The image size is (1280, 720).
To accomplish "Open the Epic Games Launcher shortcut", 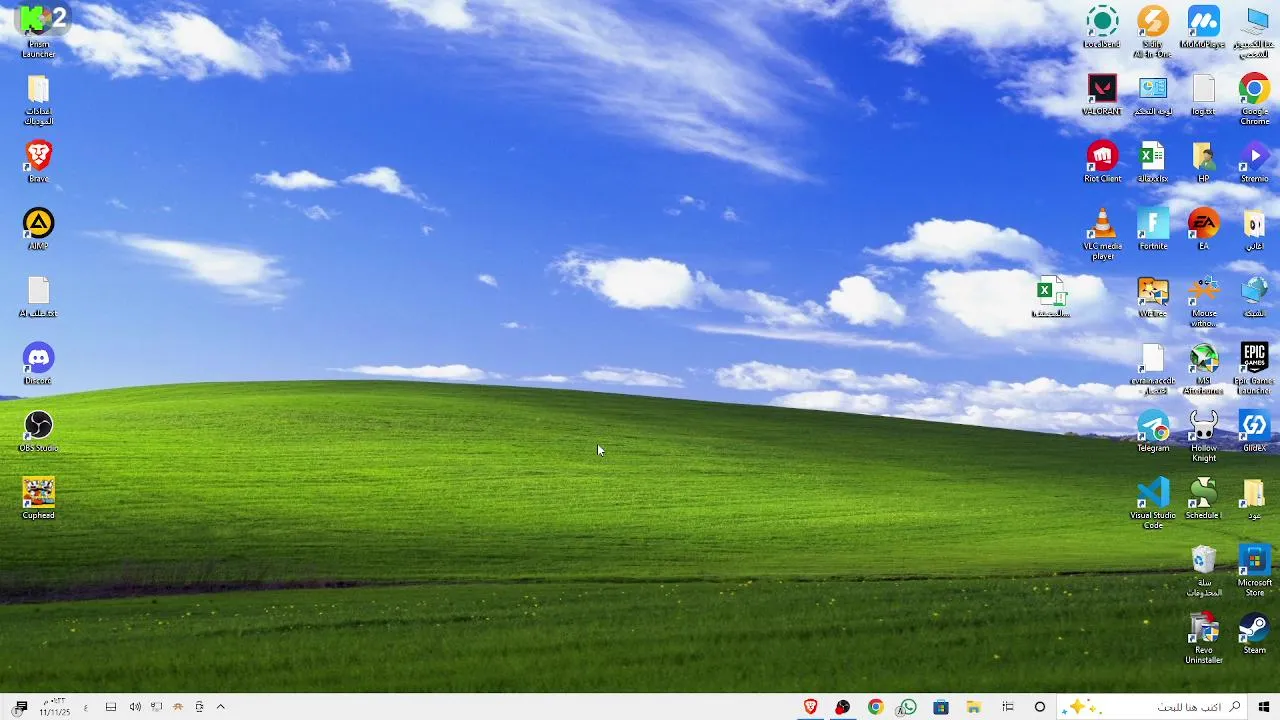I will pyautogui.click(x=1254, y=369).
